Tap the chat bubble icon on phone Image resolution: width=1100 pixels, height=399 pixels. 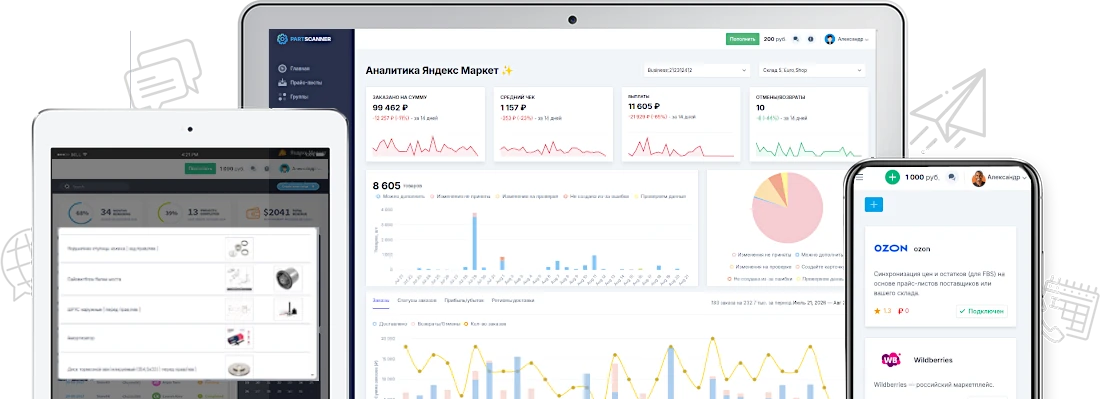tap(951, 177)
